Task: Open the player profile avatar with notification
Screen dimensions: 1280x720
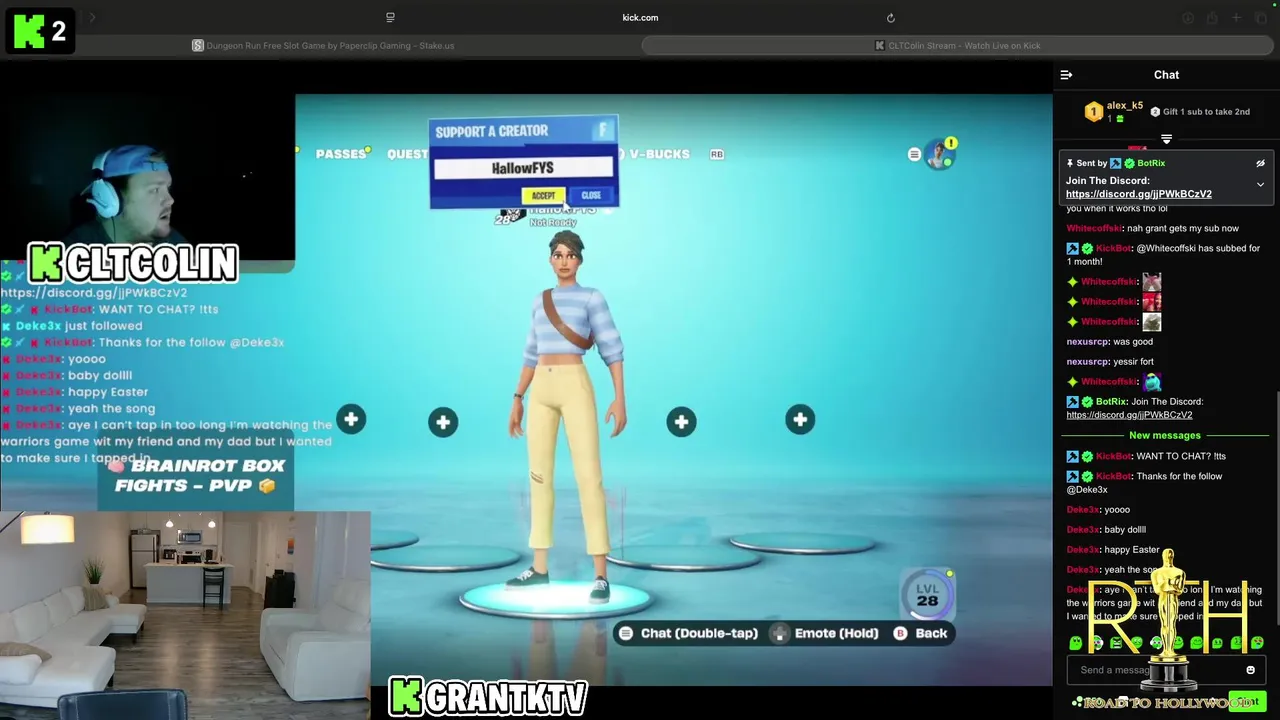Action: pyautogui.click(x=940, y=154)
